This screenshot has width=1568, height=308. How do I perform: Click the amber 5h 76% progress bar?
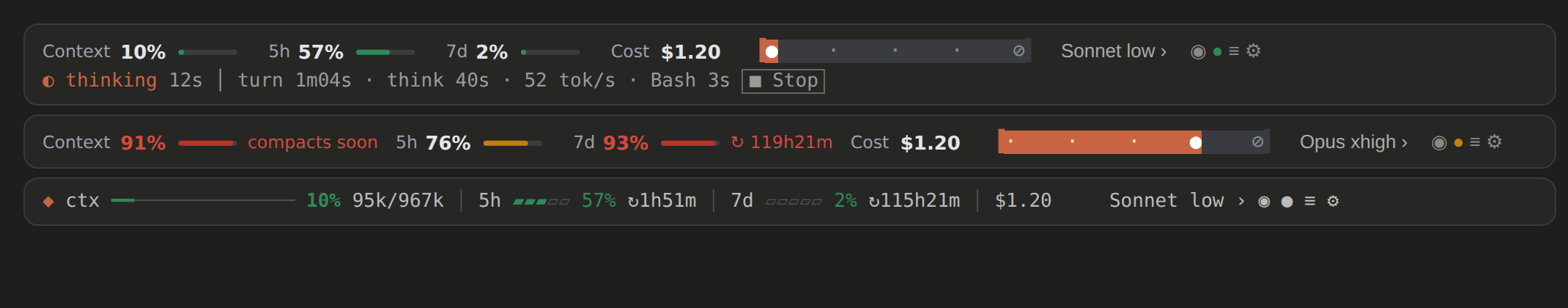[513, 143]
